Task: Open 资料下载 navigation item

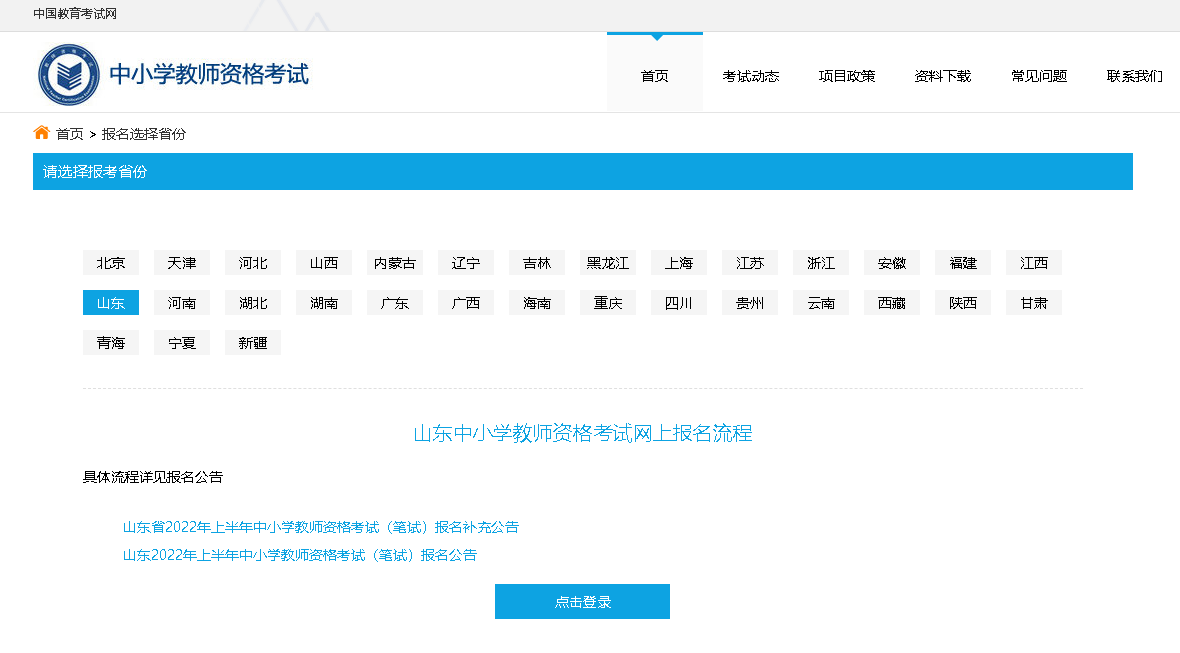Action: point(942,76)
